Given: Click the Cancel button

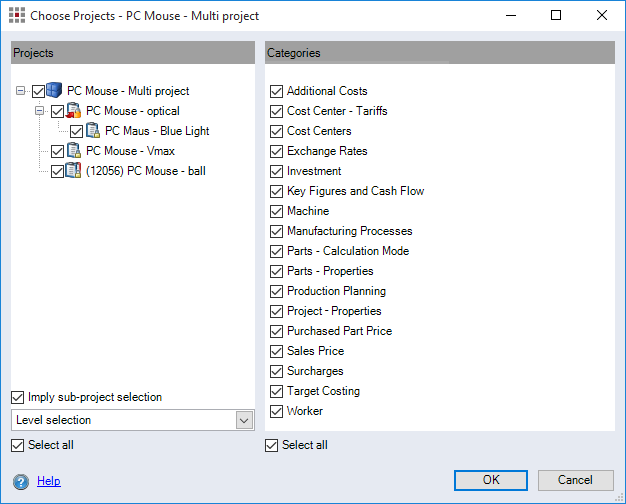Looking at the screenshot, I should coord(575,480).
